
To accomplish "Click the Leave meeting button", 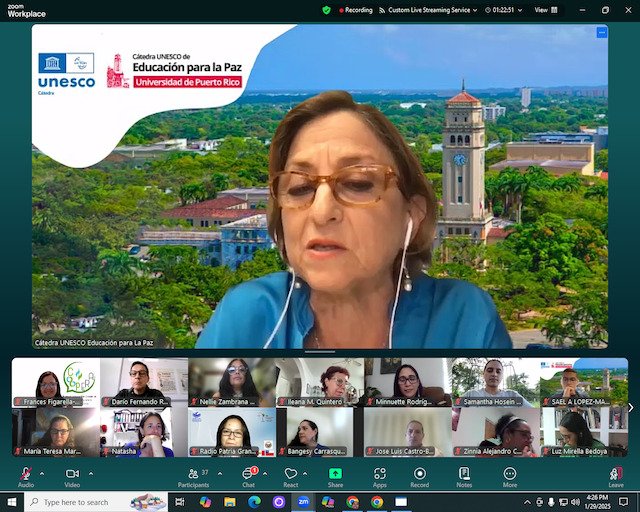I will point(616,476).
